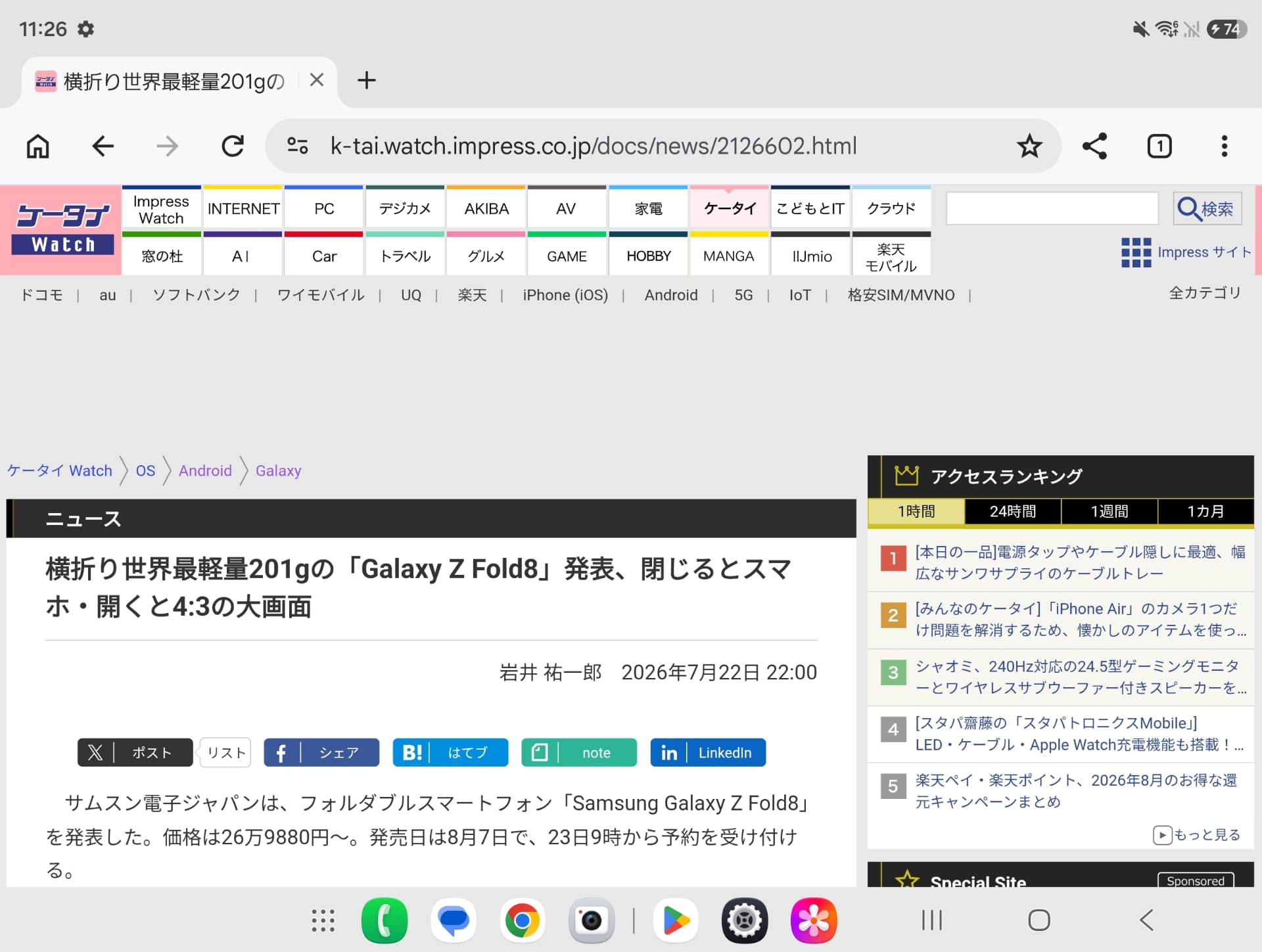Screen dimensions: 1262x952
Task: Launch the Camera app in dock
Action: tap(592, 920)
